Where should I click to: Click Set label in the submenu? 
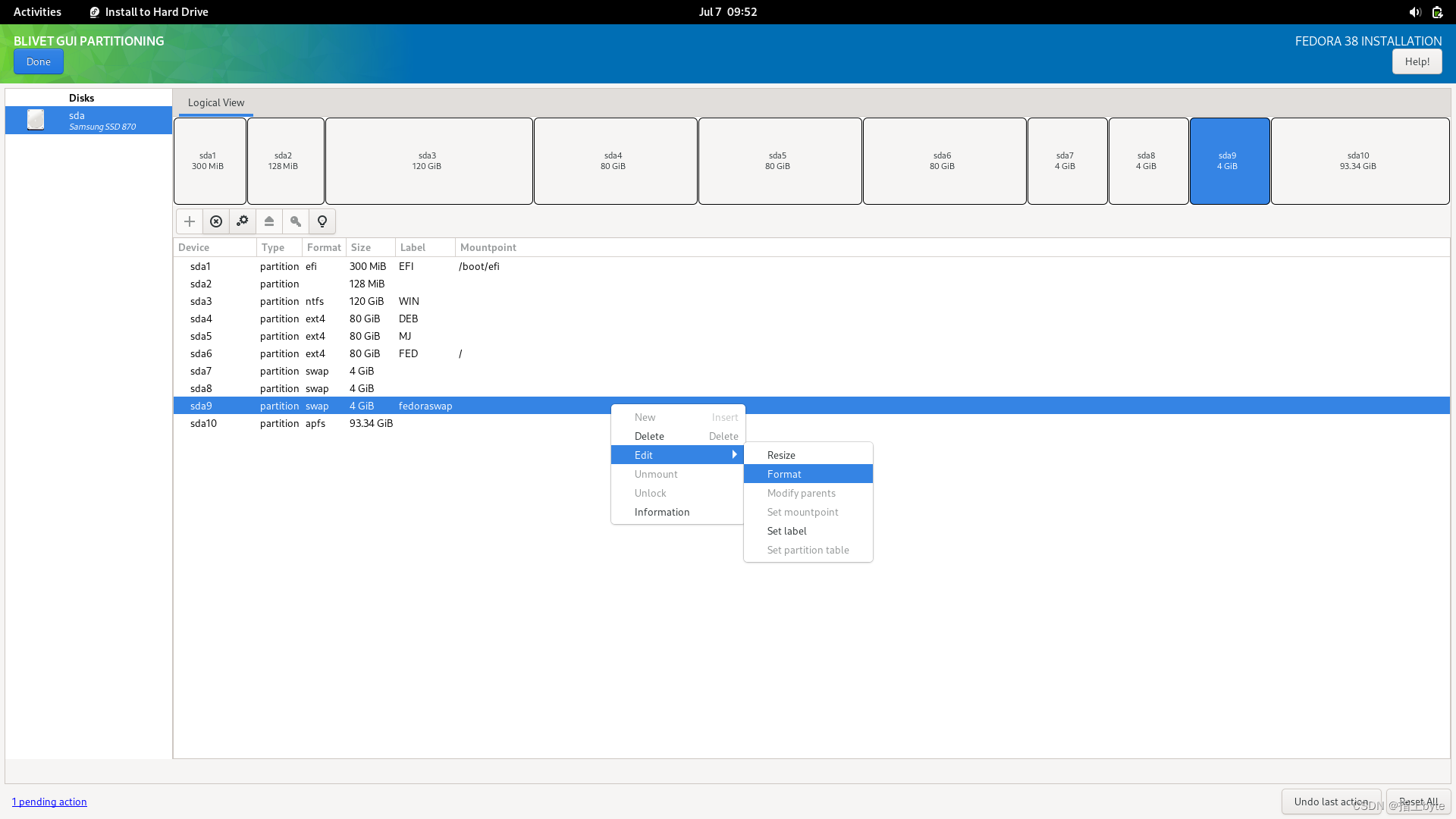[786, 531]
